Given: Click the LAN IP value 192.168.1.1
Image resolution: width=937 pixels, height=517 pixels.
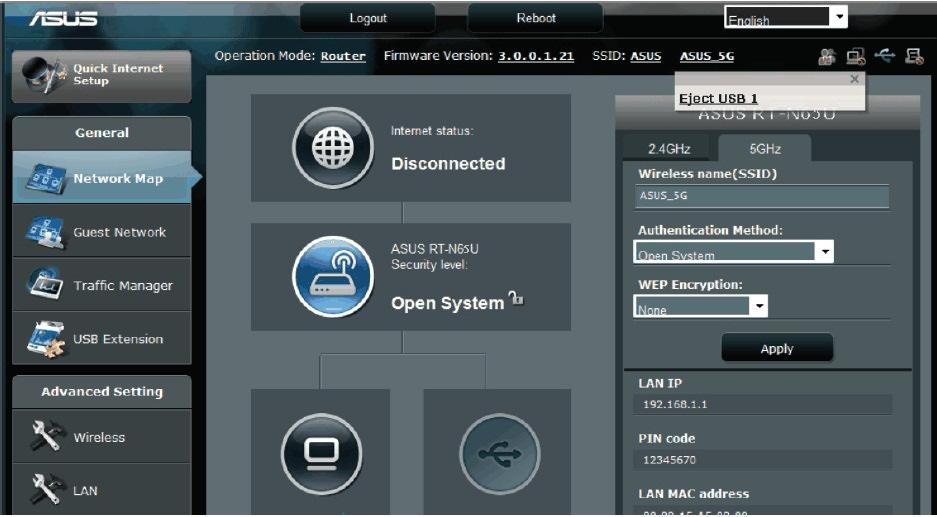Looking at the screenshot, I should tap(675, 405).
